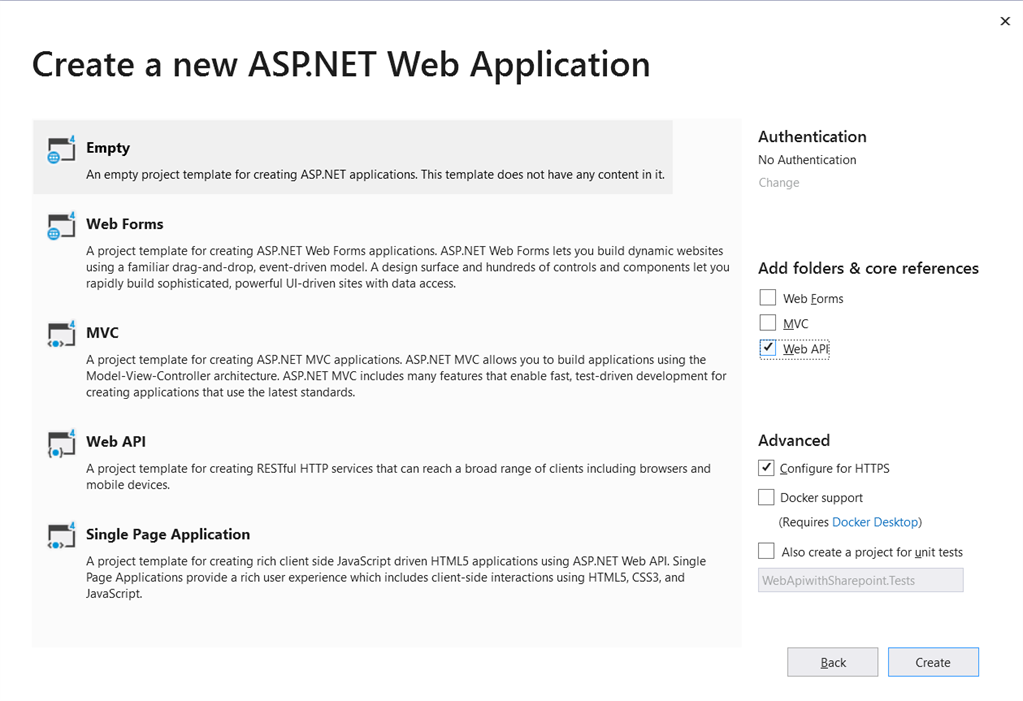This screenshot has width=1023, height=701.
Task: Uncheck the Web API reference
Action: click(767, 348)
